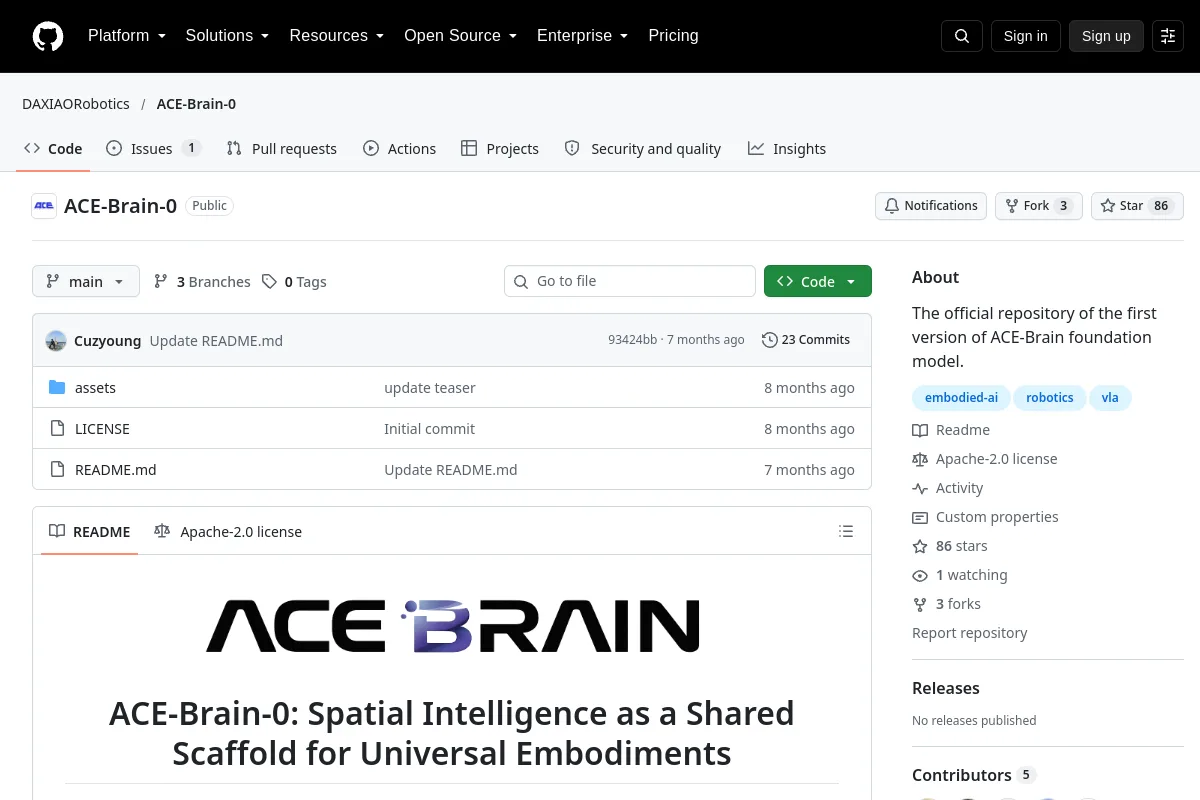Click the ACE-Brain-0 repository avatar icon

[x=44, y=206]
